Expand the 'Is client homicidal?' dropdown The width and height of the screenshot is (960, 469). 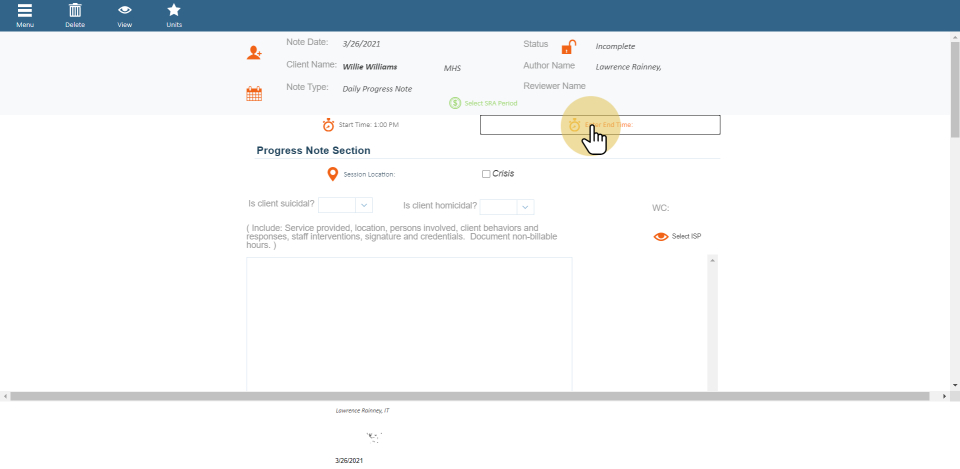click(525, 207)
